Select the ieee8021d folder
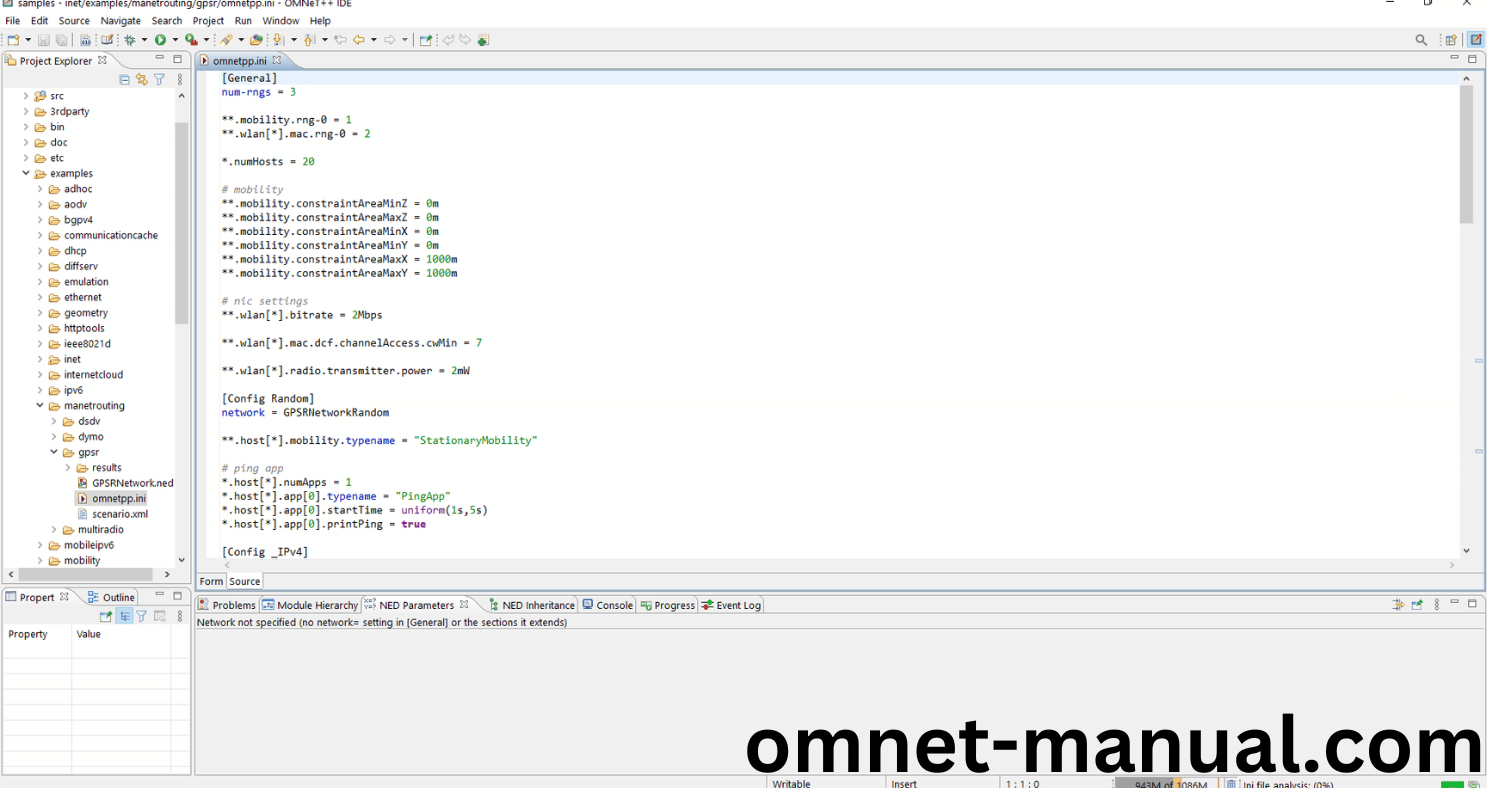 pos(87,343)
